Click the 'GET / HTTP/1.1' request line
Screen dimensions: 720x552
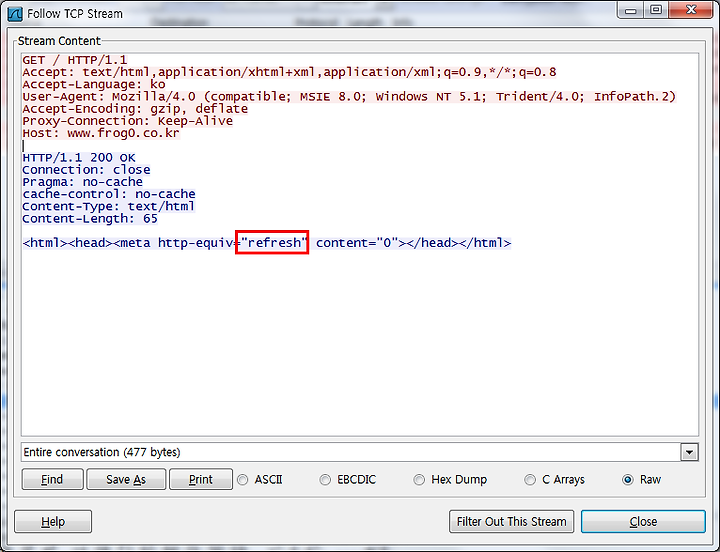pos(75,60)
